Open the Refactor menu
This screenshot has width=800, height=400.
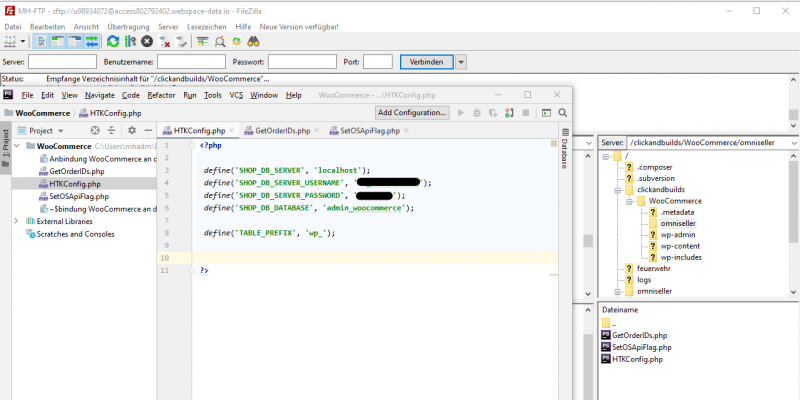160,95
